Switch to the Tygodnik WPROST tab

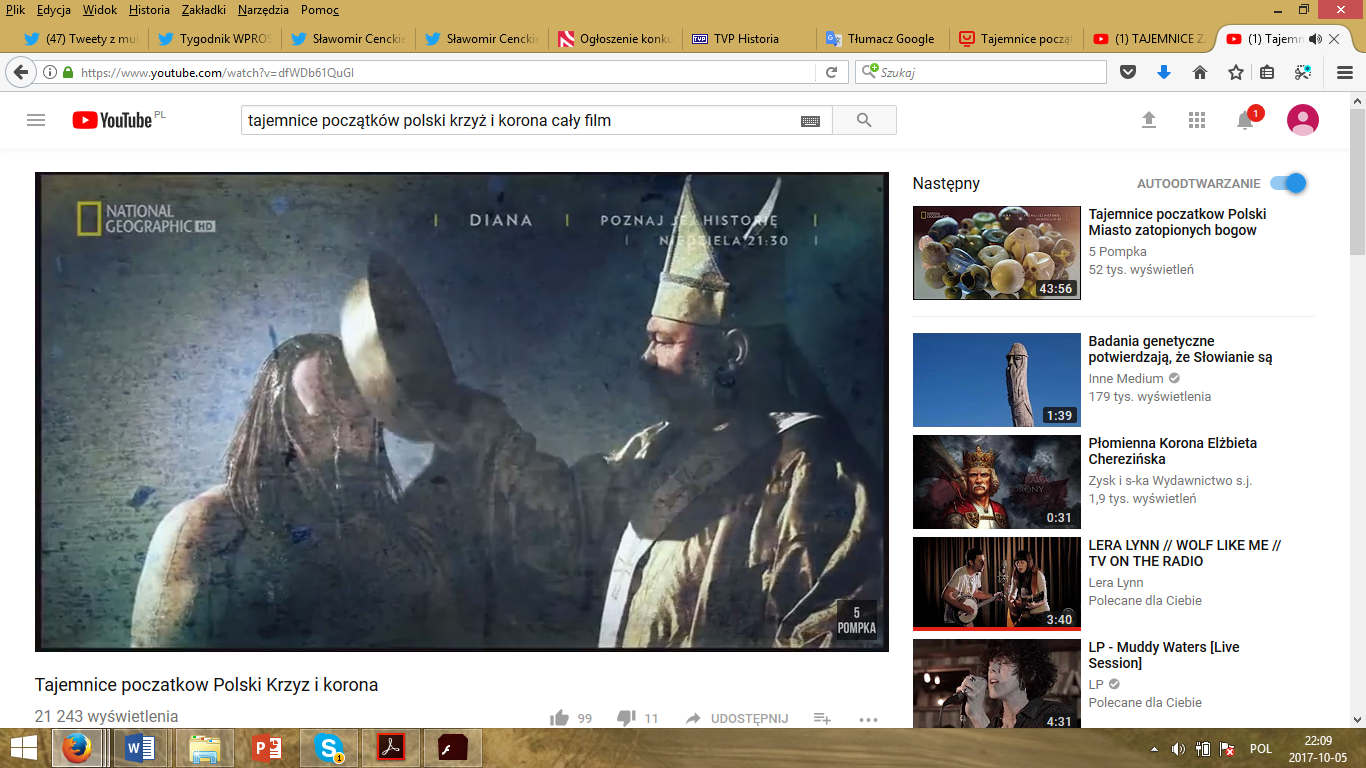click(x=213, y=39)
